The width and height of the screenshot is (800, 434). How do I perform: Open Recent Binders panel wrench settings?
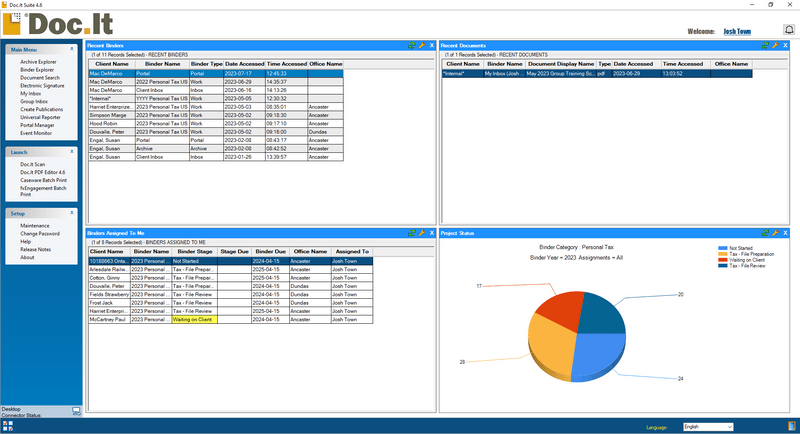click(x=422, y=45)
